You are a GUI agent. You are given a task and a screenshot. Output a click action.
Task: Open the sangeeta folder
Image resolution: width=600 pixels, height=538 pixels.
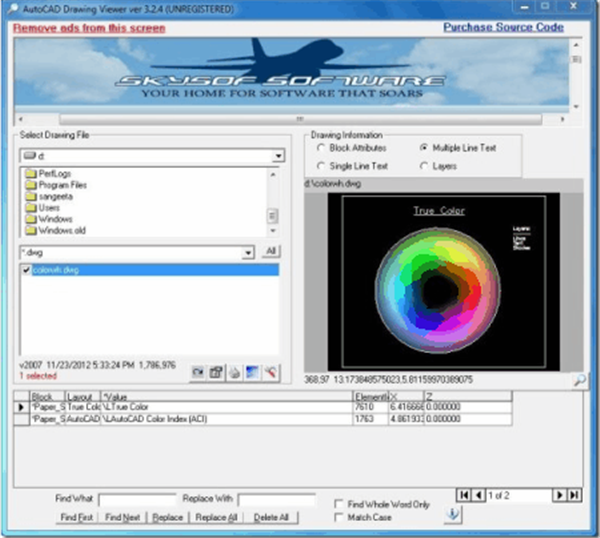coord(49,197)
